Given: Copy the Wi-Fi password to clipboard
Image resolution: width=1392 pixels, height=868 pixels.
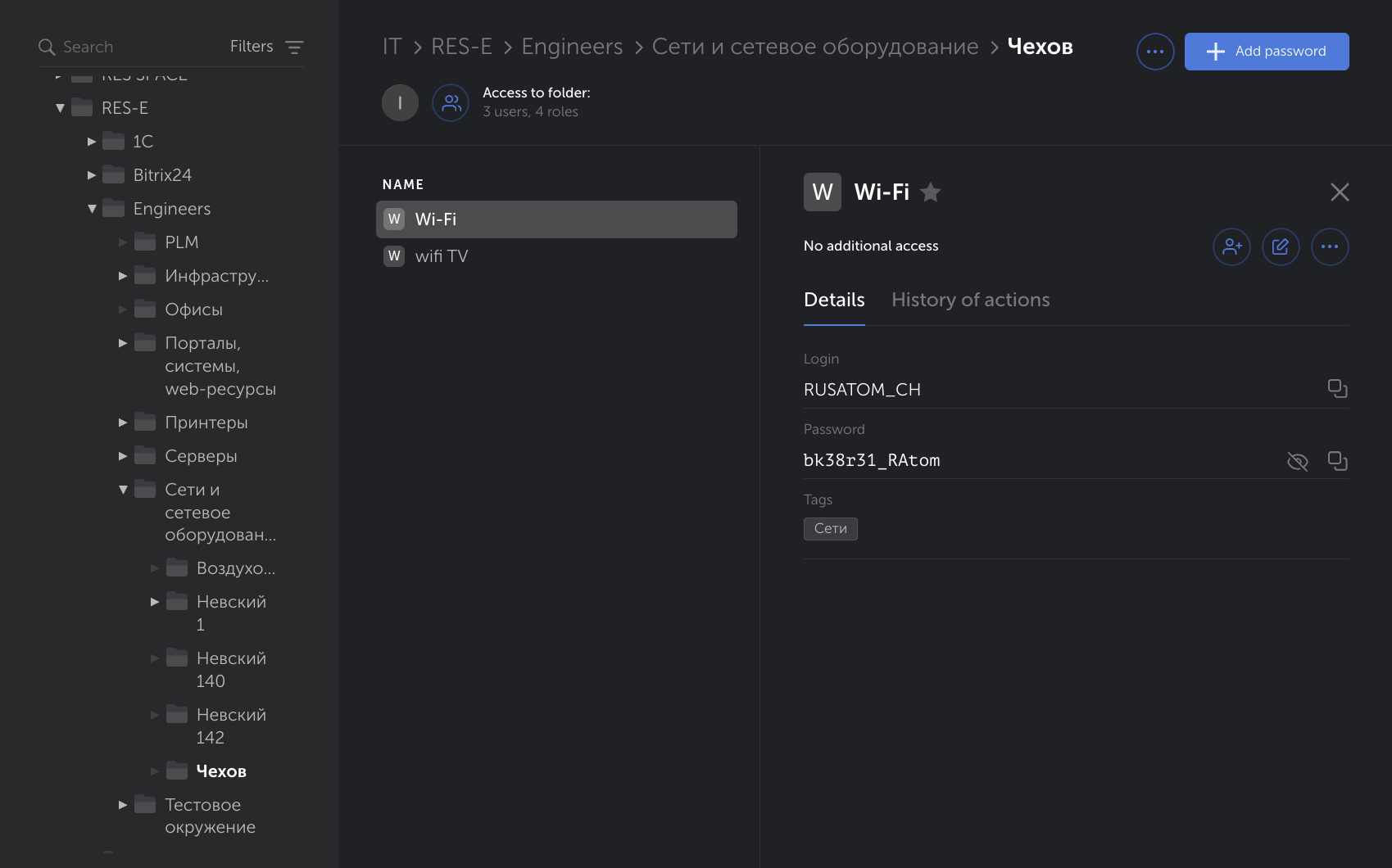Looking at the screenshot, I should [1337, 461].
